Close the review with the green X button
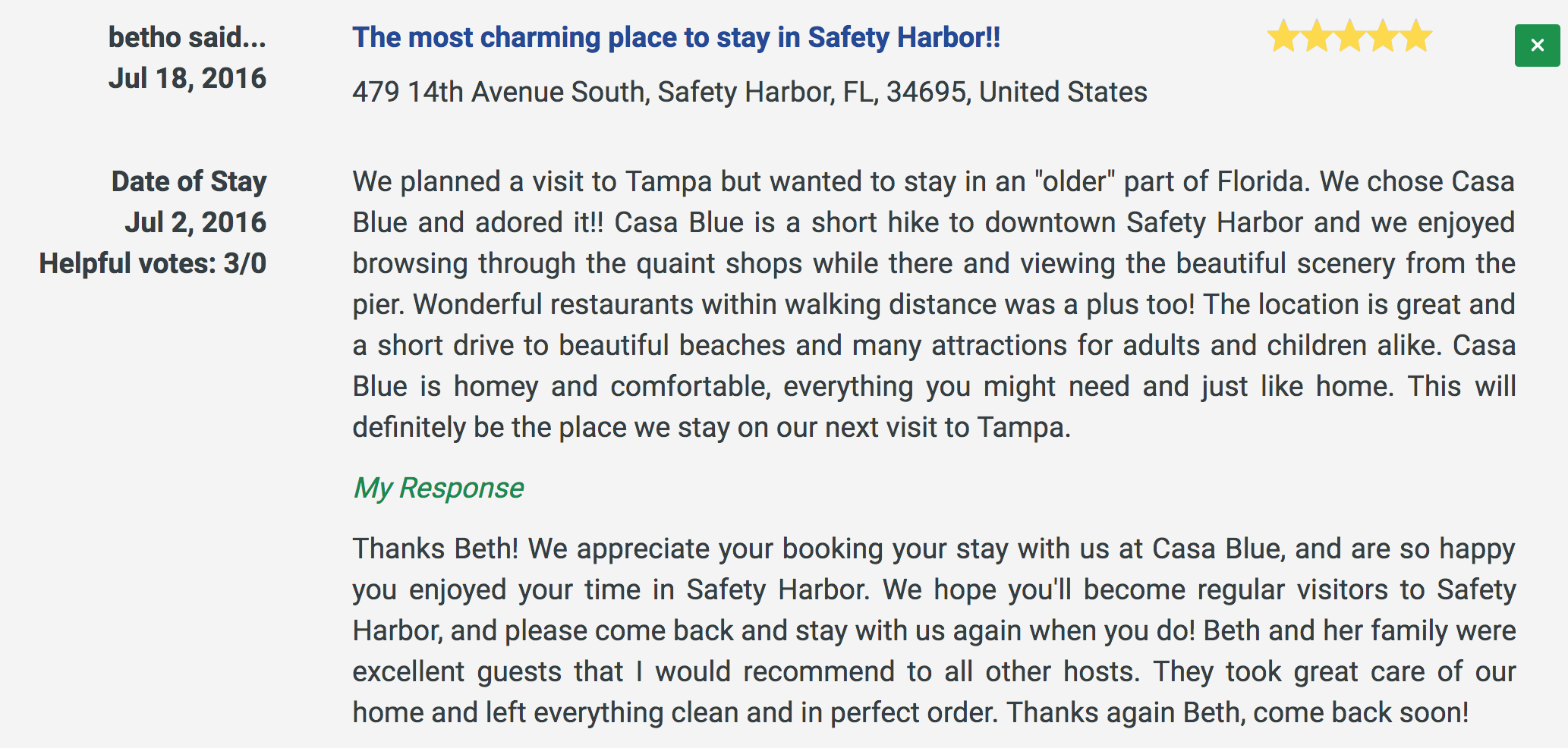 pyautogui.click(x=1537, y=46)
